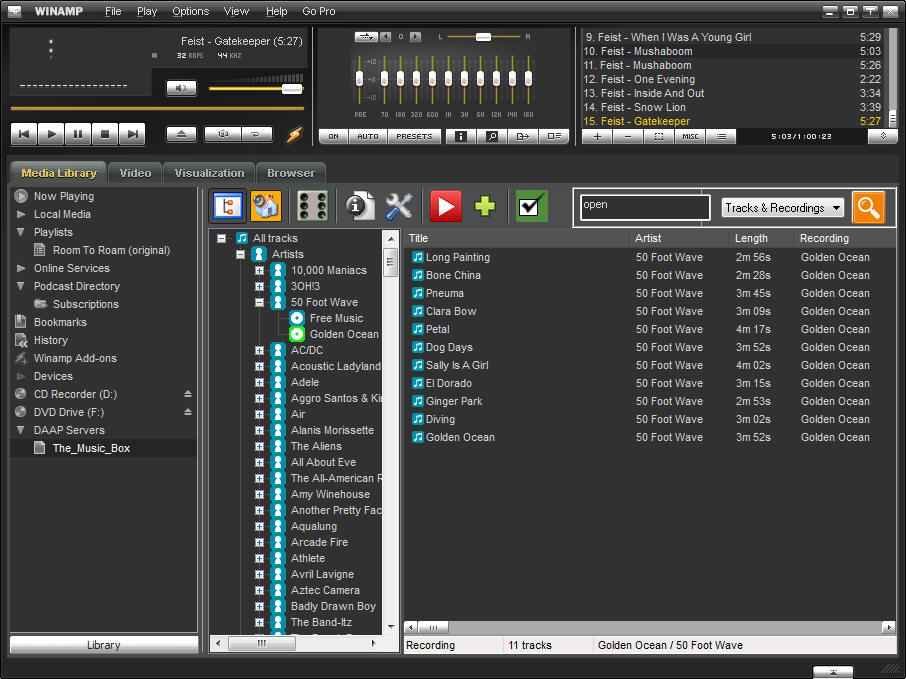Switch to the Browser tab
The width and height of the screenshot is (906, 679).
(291, 173)
